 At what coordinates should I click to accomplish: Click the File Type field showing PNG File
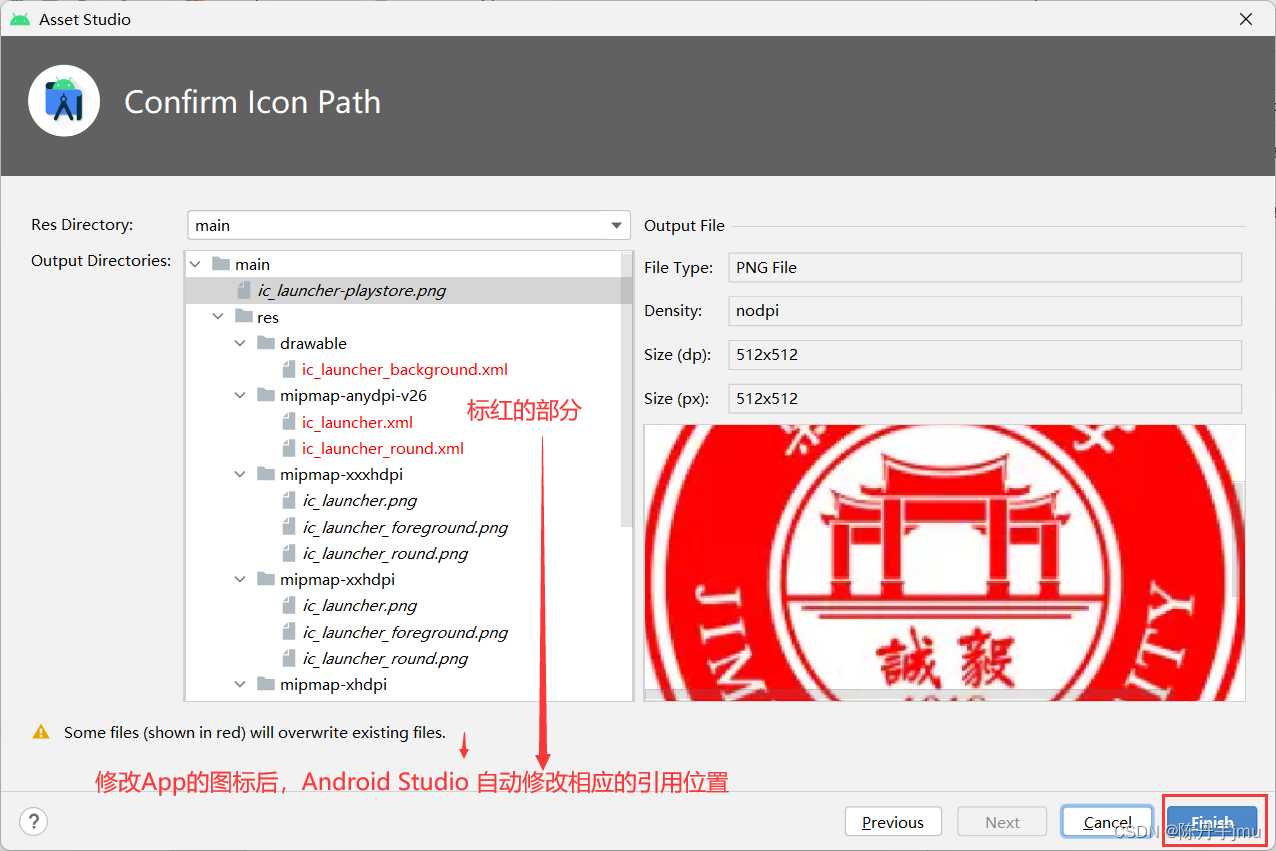(985, 267)
